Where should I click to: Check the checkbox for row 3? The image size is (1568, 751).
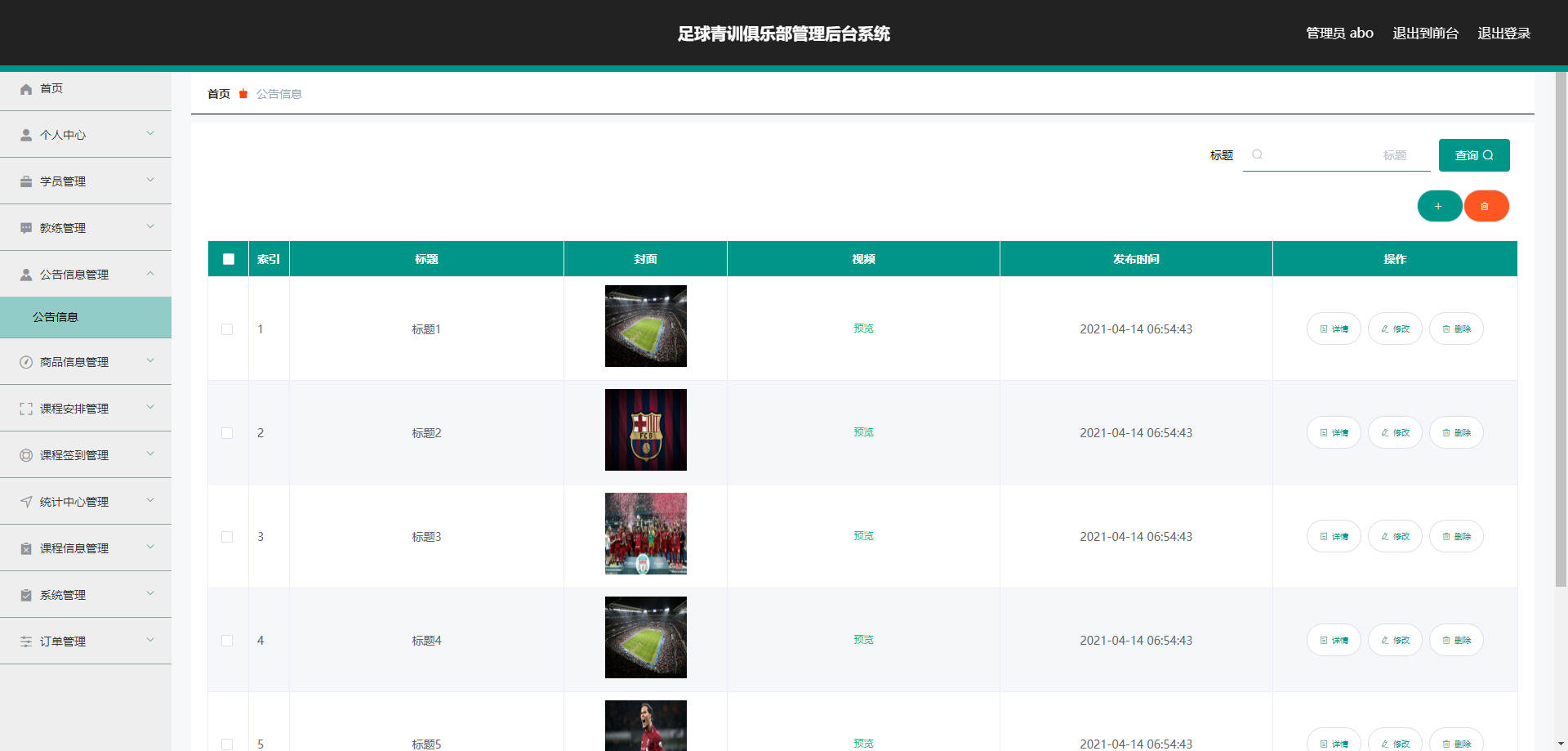[x=227, y=537]
